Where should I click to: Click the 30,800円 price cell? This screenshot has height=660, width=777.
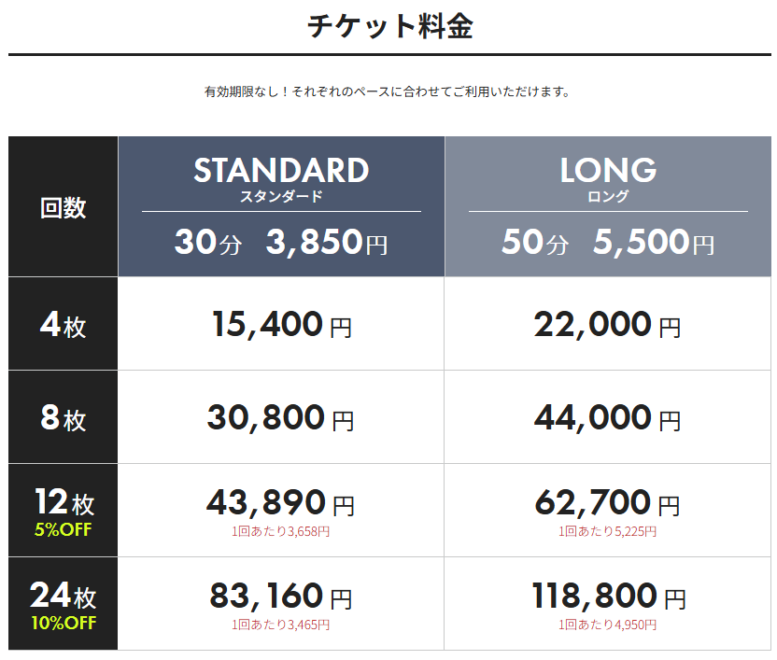click(x=281, y=418)
